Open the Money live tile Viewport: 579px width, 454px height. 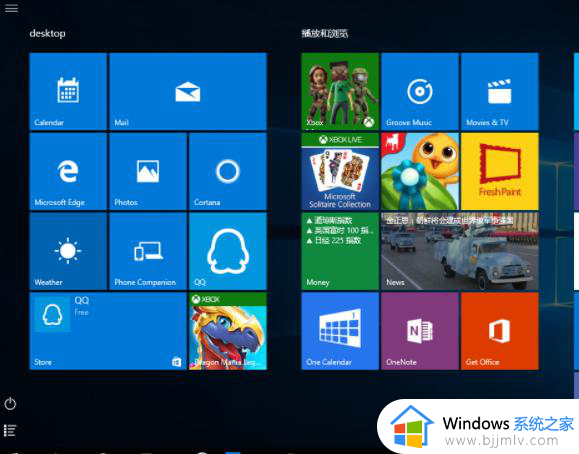pos(340,251)
